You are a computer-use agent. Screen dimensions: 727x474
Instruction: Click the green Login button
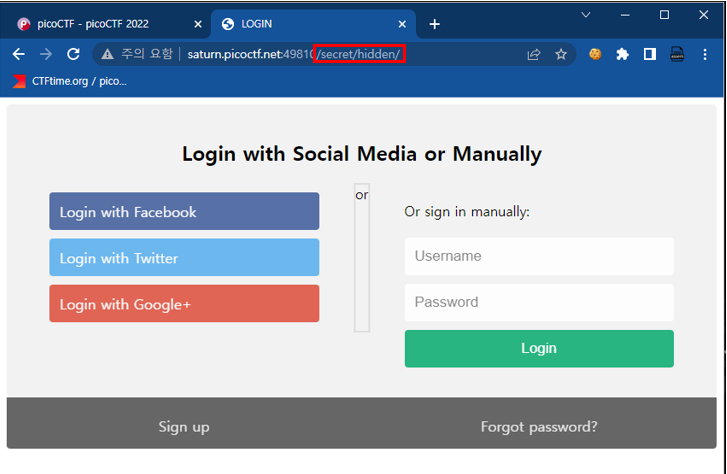(x=539, y=349)
